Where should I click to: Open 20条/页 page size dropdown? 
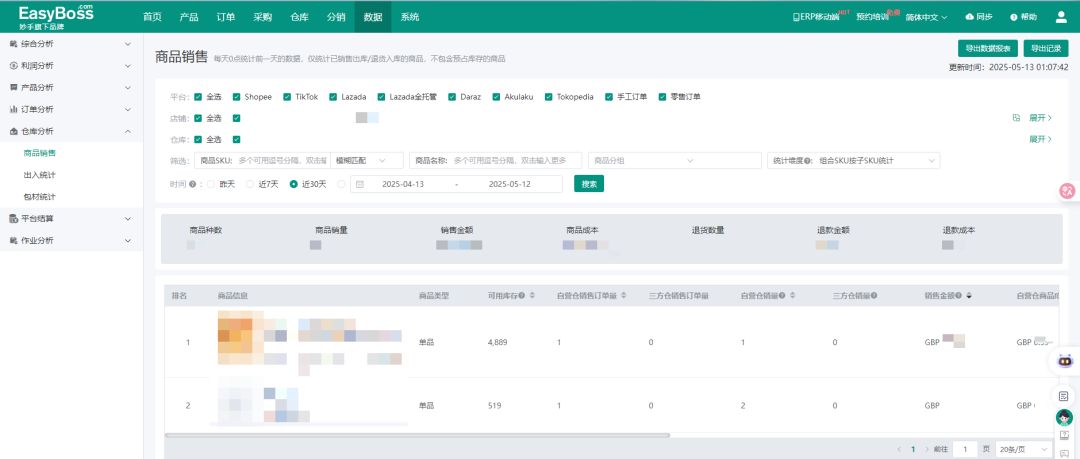click(1025, 449)
